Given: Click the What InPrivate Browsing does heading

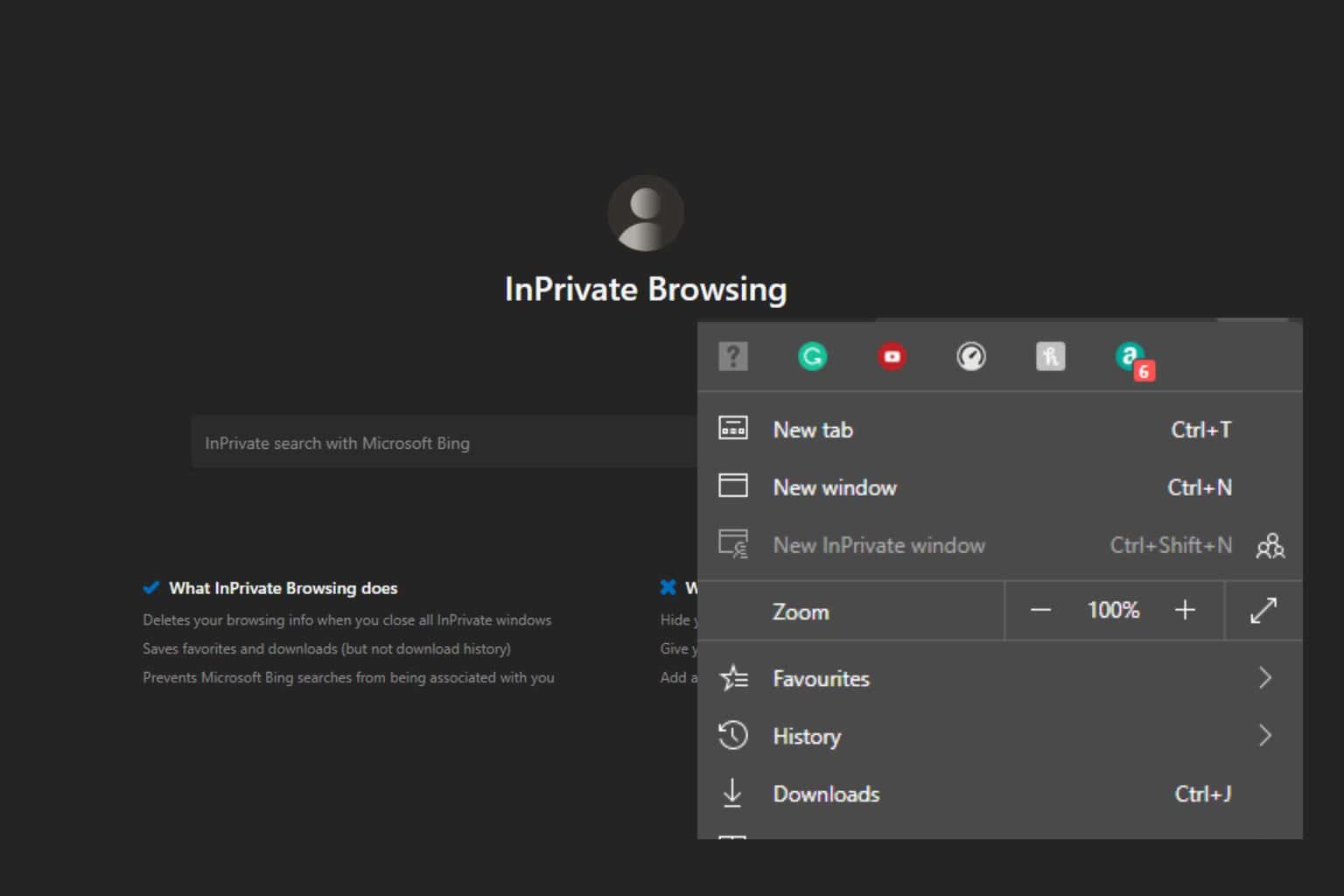Looking at the screenshot, I should coord(283,588).
